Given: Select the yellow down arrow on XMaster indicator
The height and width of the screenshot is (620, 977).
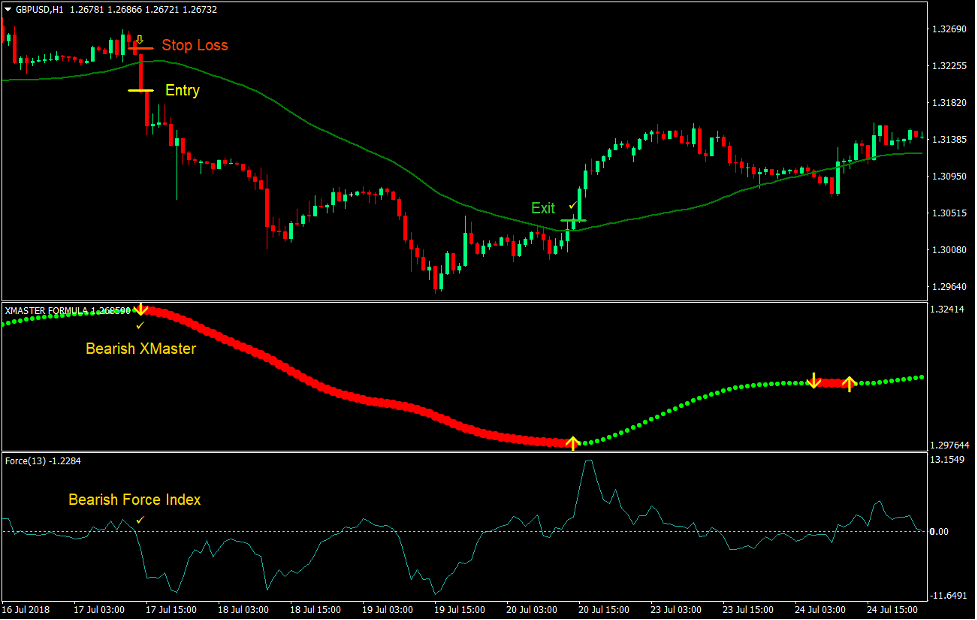Looking at the screenshot, I should pyautogui.click(x=141, y=309).
